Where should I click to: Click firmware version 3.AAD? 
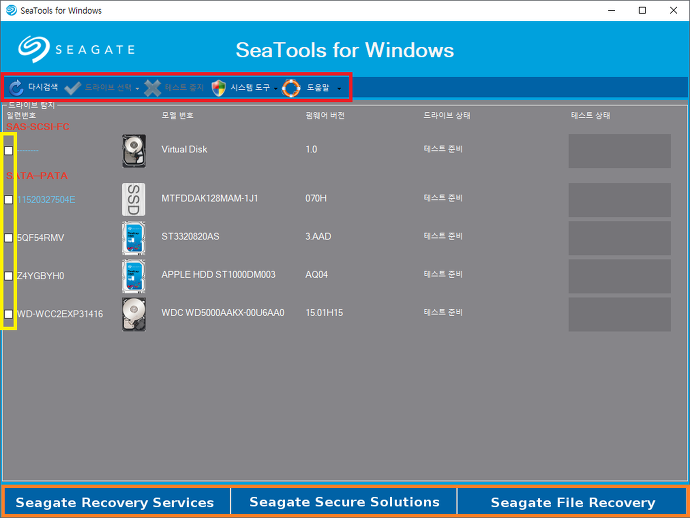click(318, 236)
